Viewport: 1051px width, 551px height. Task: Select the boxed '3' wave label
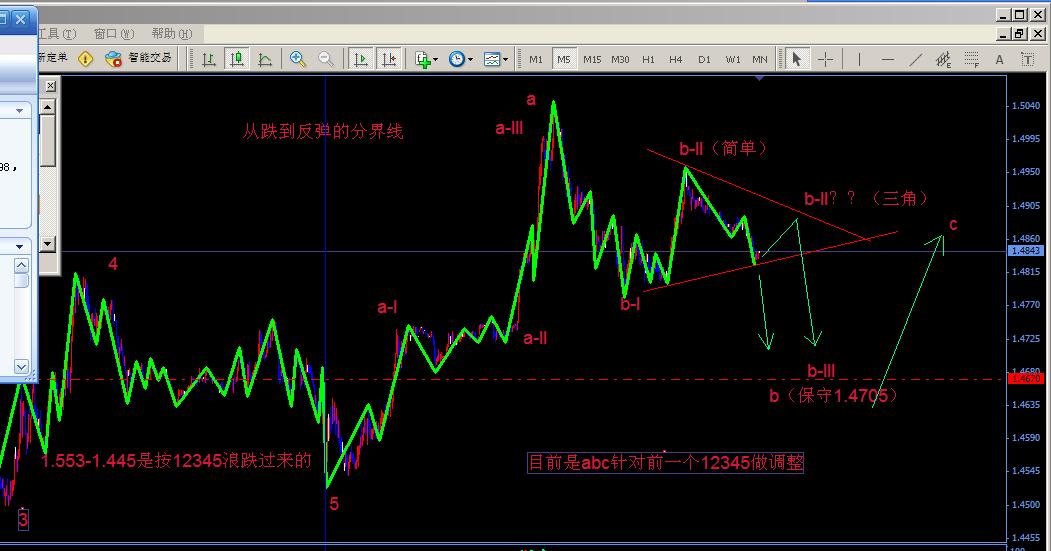pyautogui.click(x=23, y=519)
